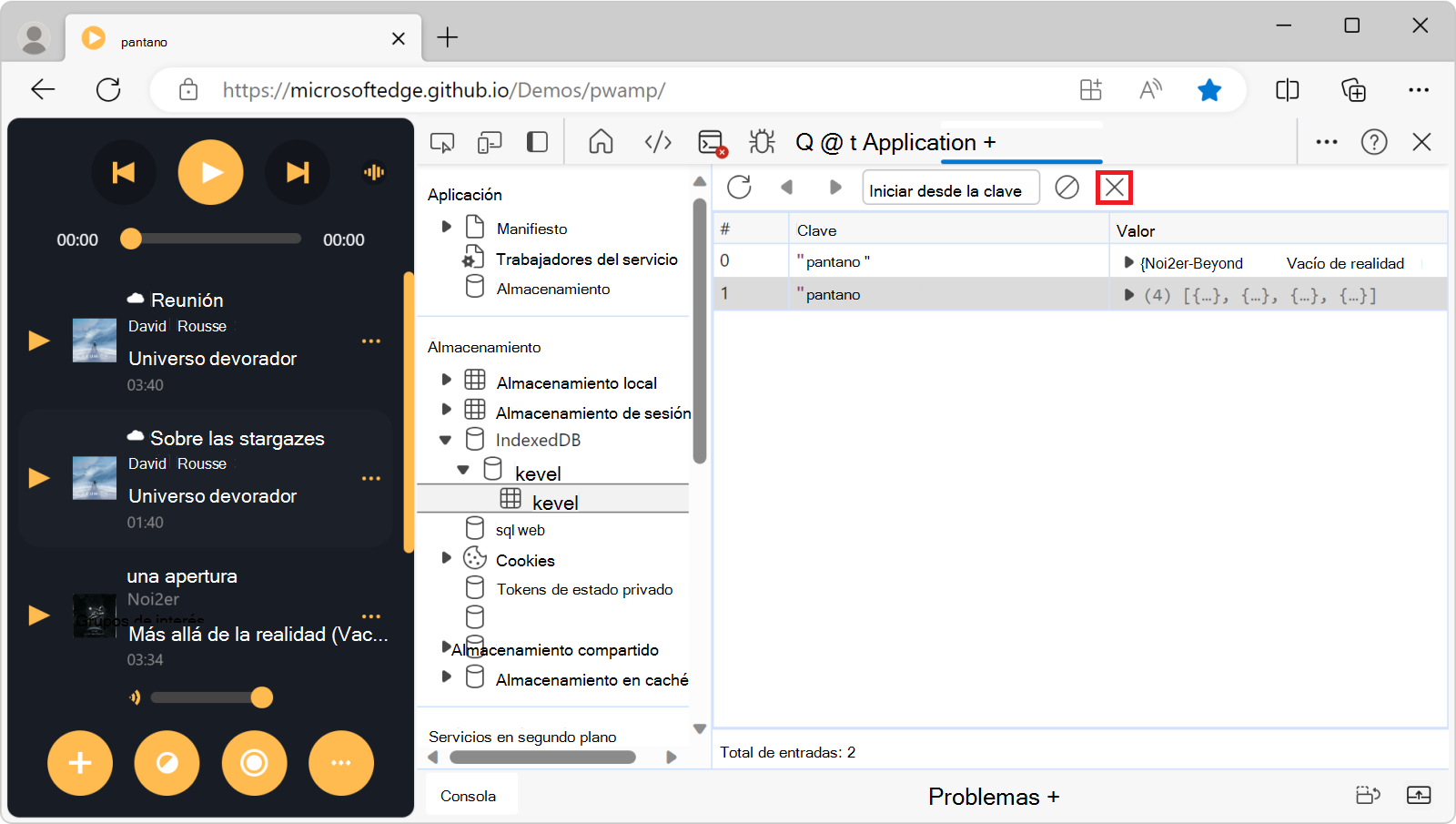Select Almacenamiento under Aplicación
Viewport: 1456px width, 824px height.
[x=553, y=289]
